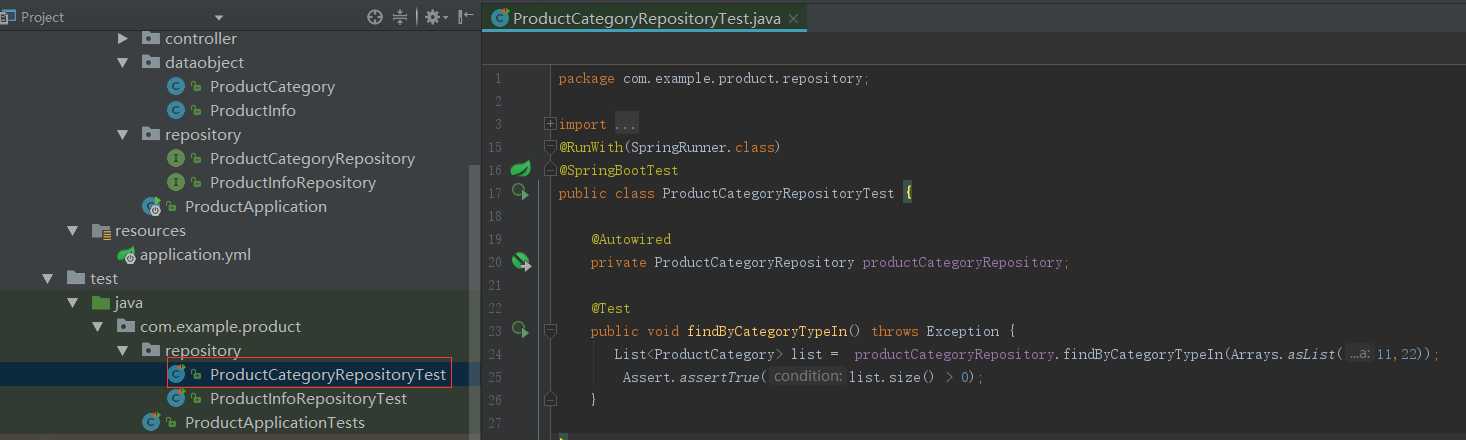Select the ProductCategory class icon

tap(176, 87)
